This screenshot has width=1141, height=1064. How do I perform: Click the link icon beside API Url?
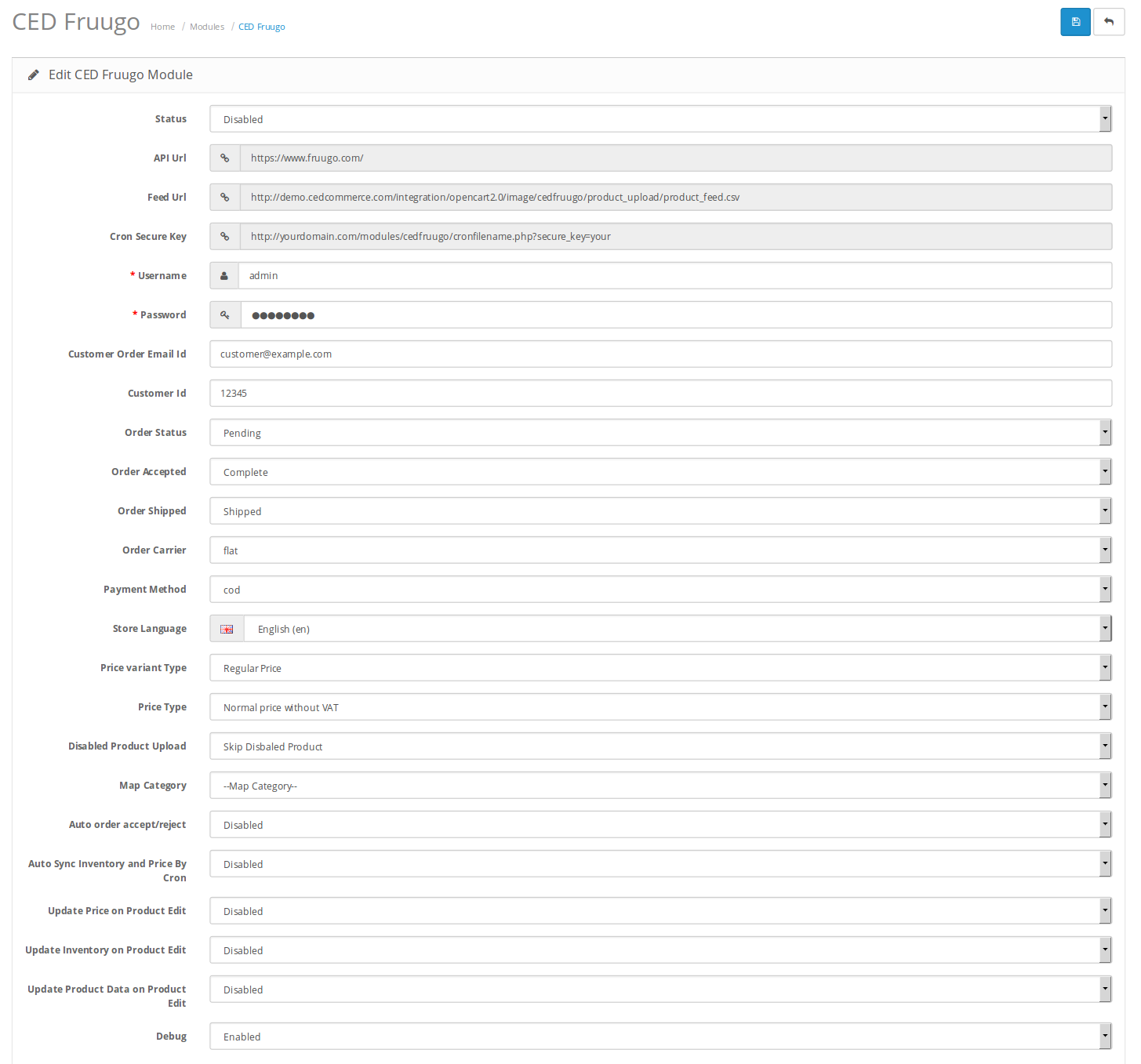tap(225, 158)
